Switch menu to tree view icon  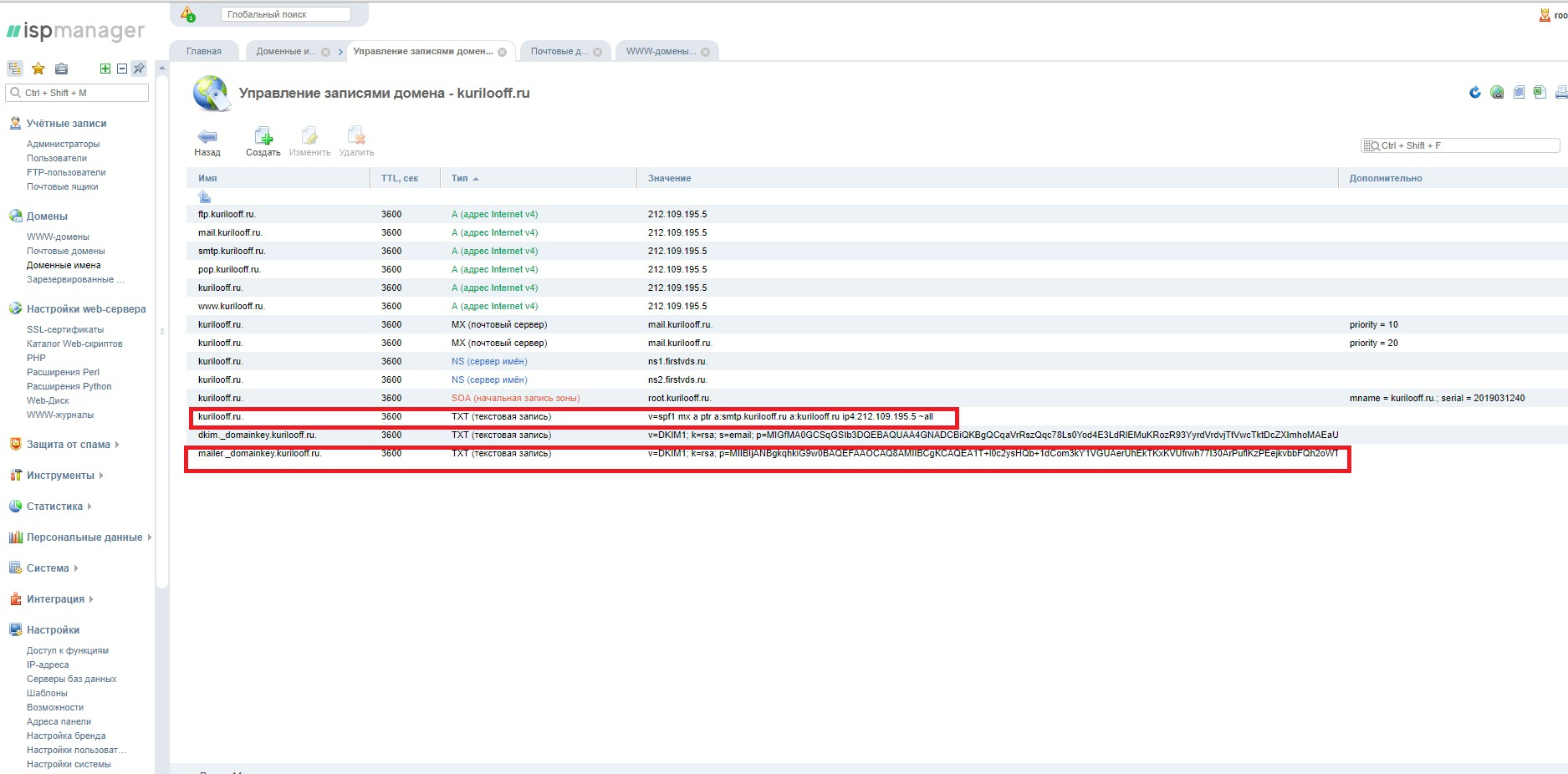(x=15, y=69)
